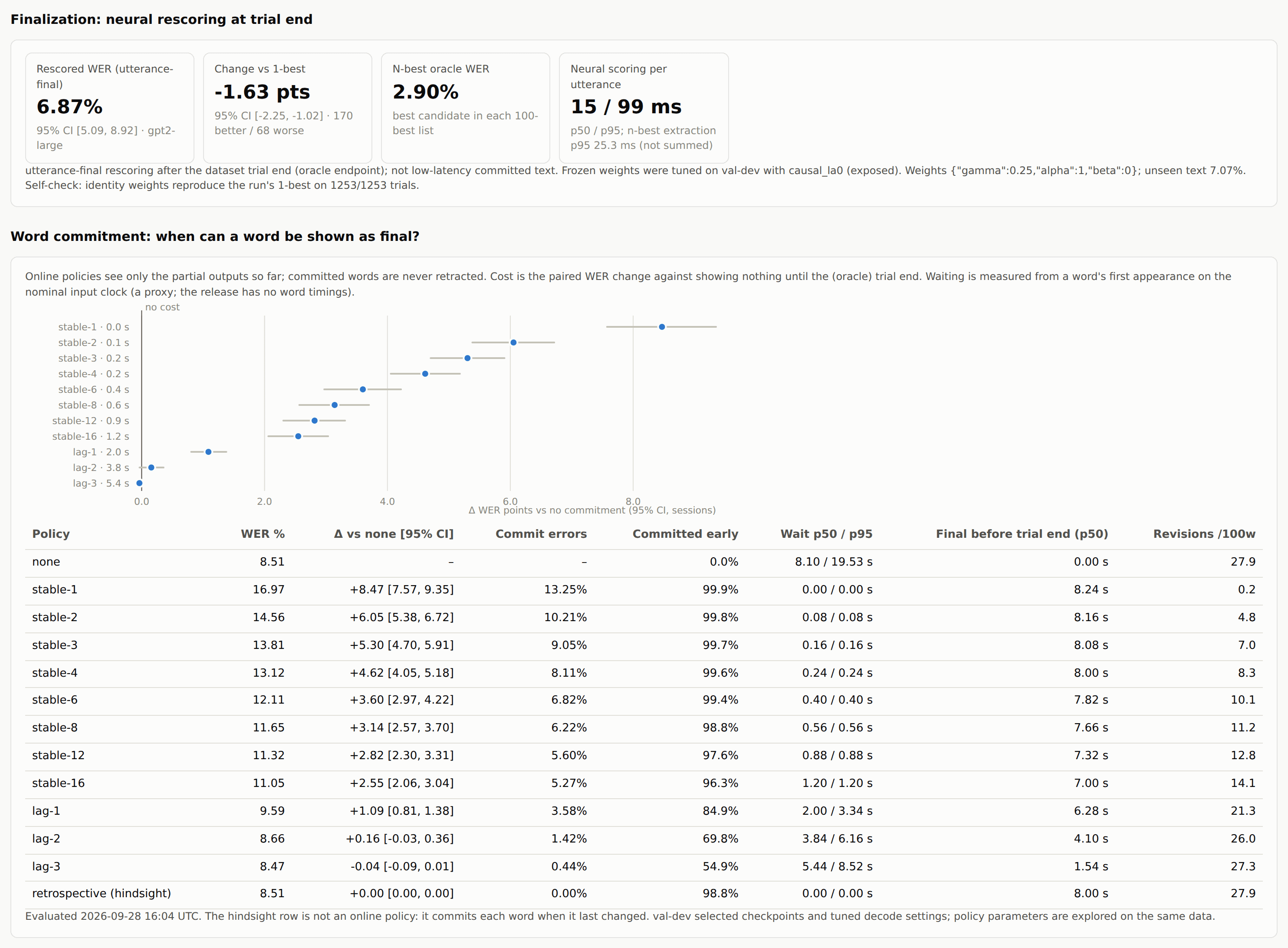Click '-0.04 [-0.09, 0.01]' in the lag-3 row
The image size is (1288, 948).
click(x=402, y=866)
